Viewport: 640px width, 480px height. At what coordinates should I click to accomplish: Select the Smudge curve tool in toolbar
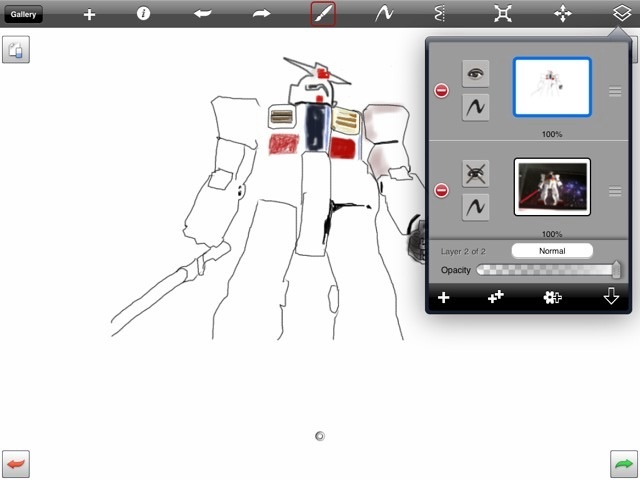384,14
